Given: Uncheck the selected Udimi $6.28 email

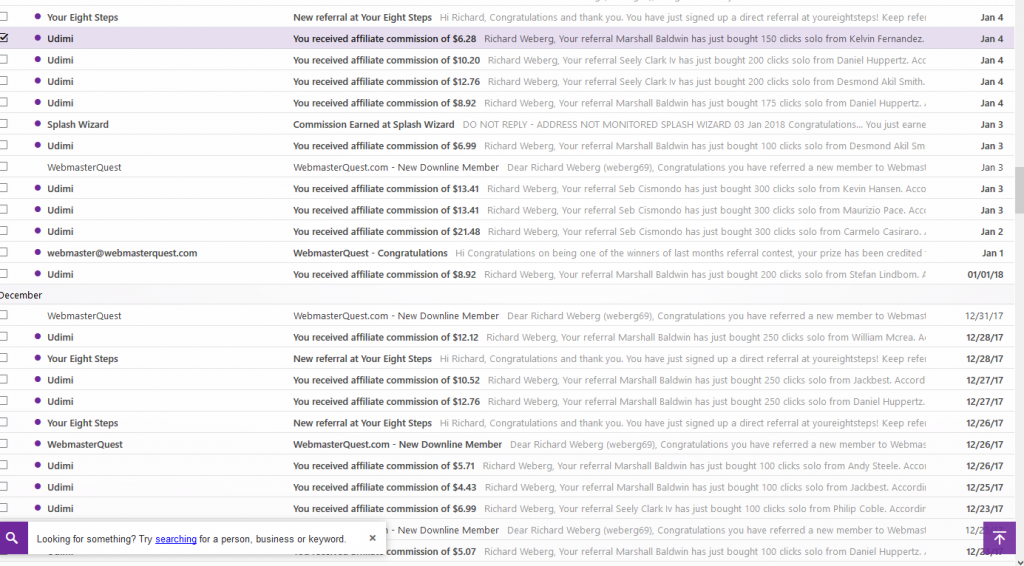Looking at the screenshot, I should (4, 38).
